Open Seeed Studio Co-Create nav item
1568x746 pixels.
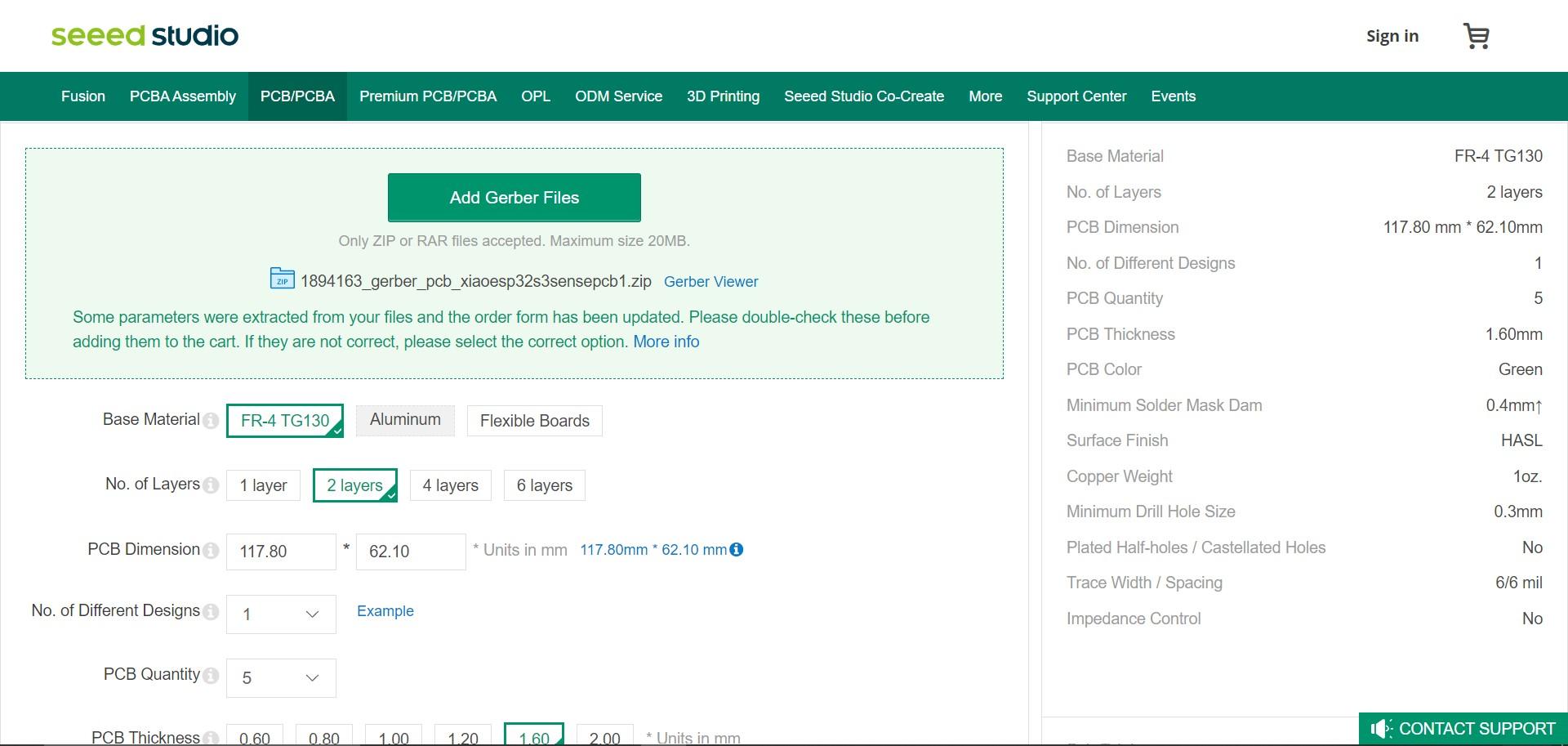click(x=864, y=96)
